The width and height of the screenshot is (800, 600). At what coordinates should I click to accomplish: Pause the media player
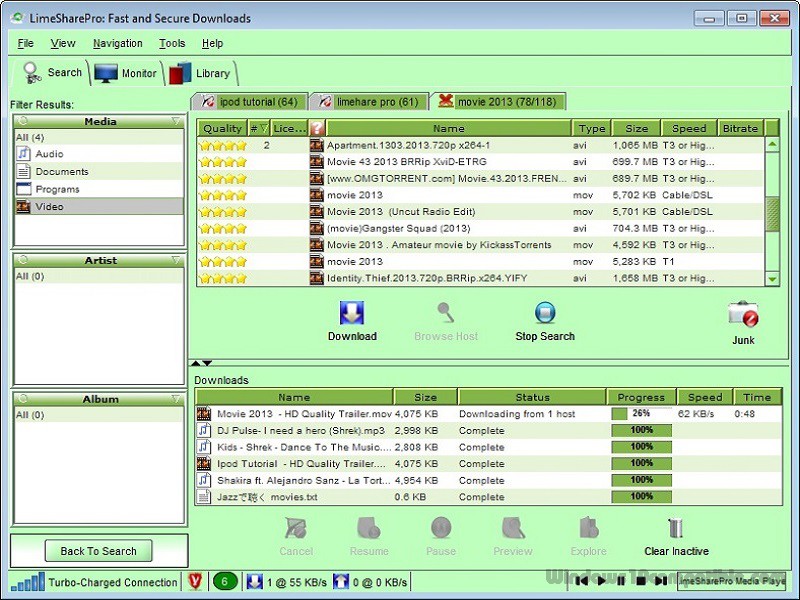[621, 581]
